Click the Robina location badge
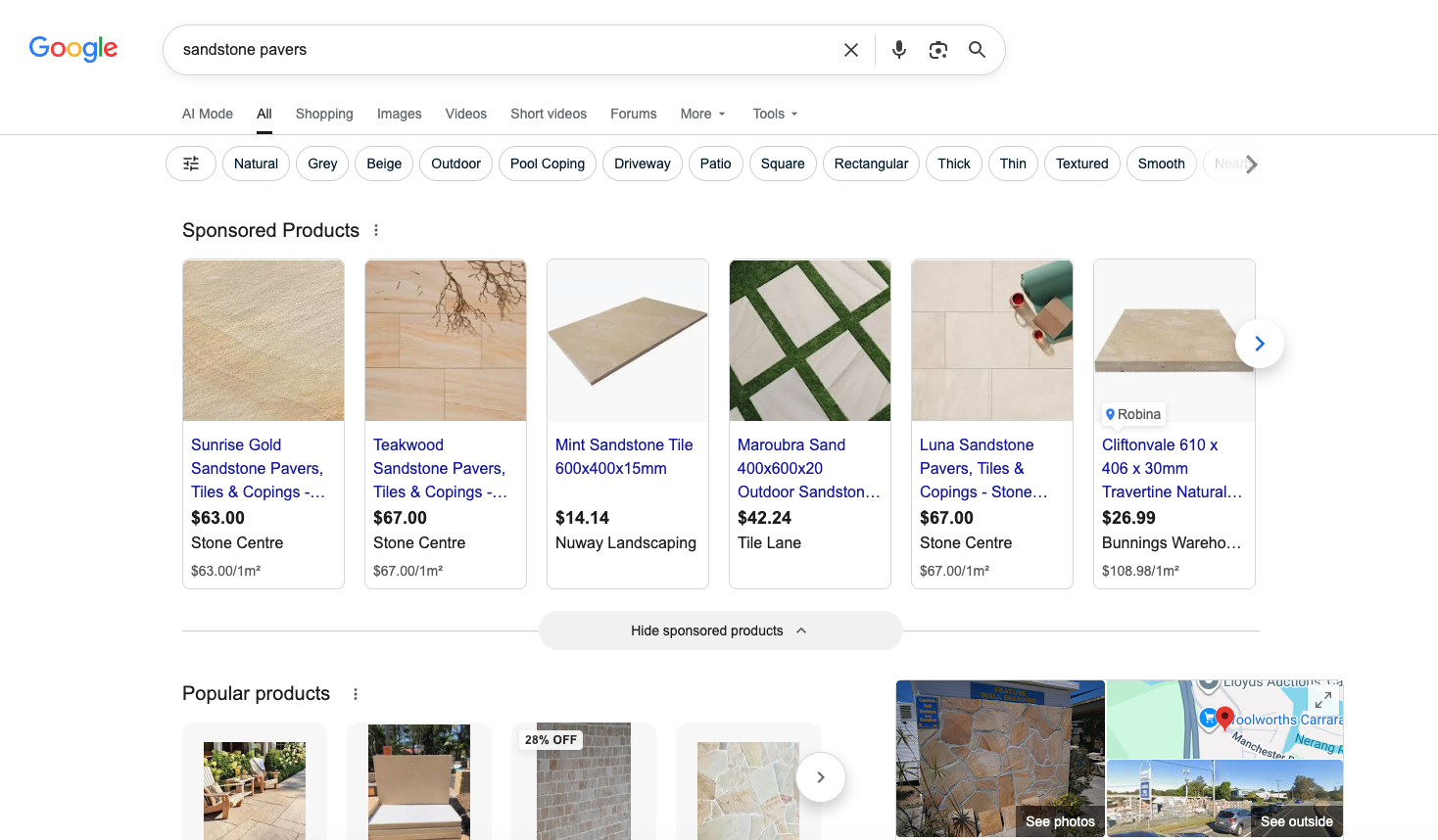The height and width of the screenshot is (840, 1438). (x=1133, y=414)
